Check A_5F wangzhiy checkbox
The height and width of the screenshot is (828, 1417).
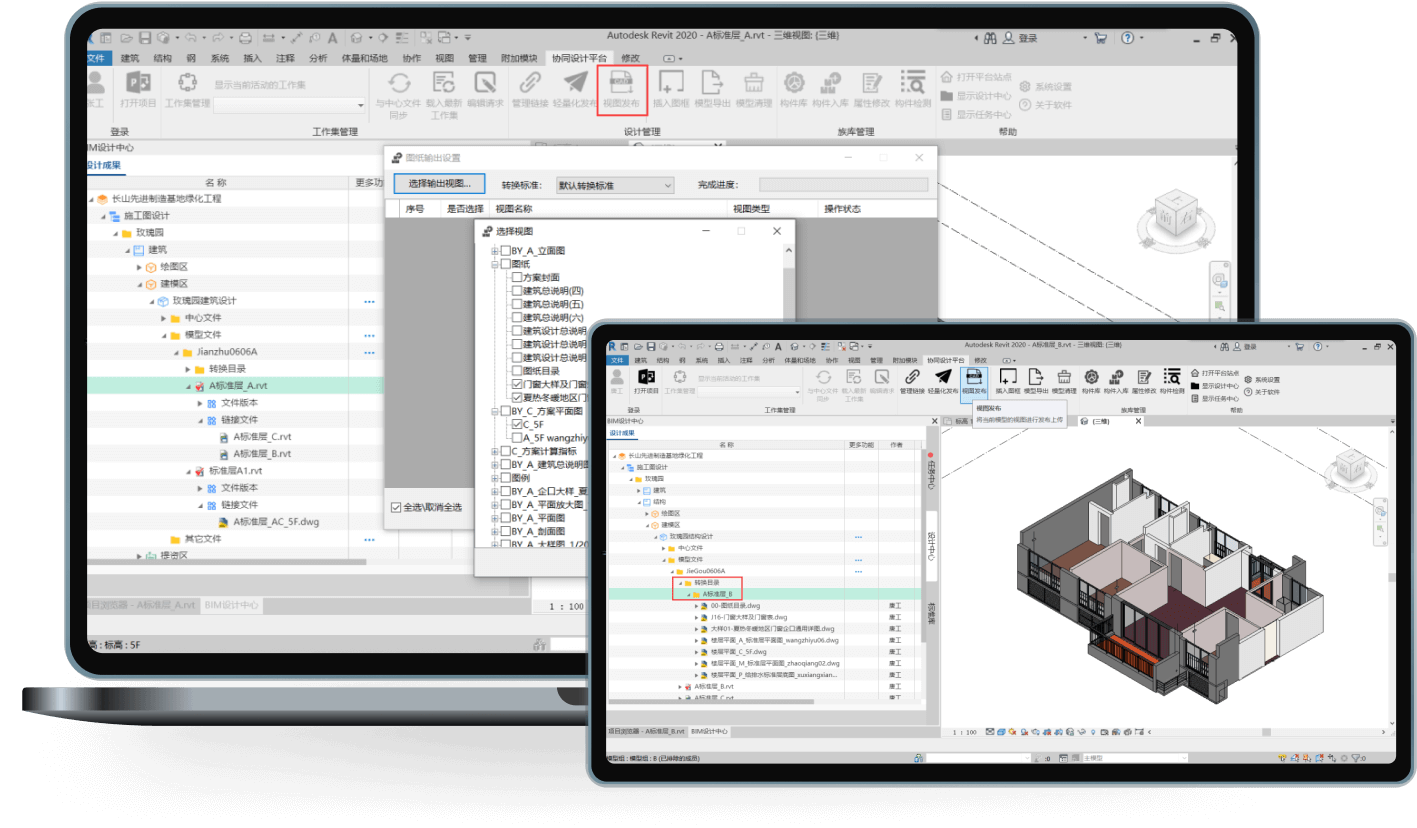[x=517, y=437]
